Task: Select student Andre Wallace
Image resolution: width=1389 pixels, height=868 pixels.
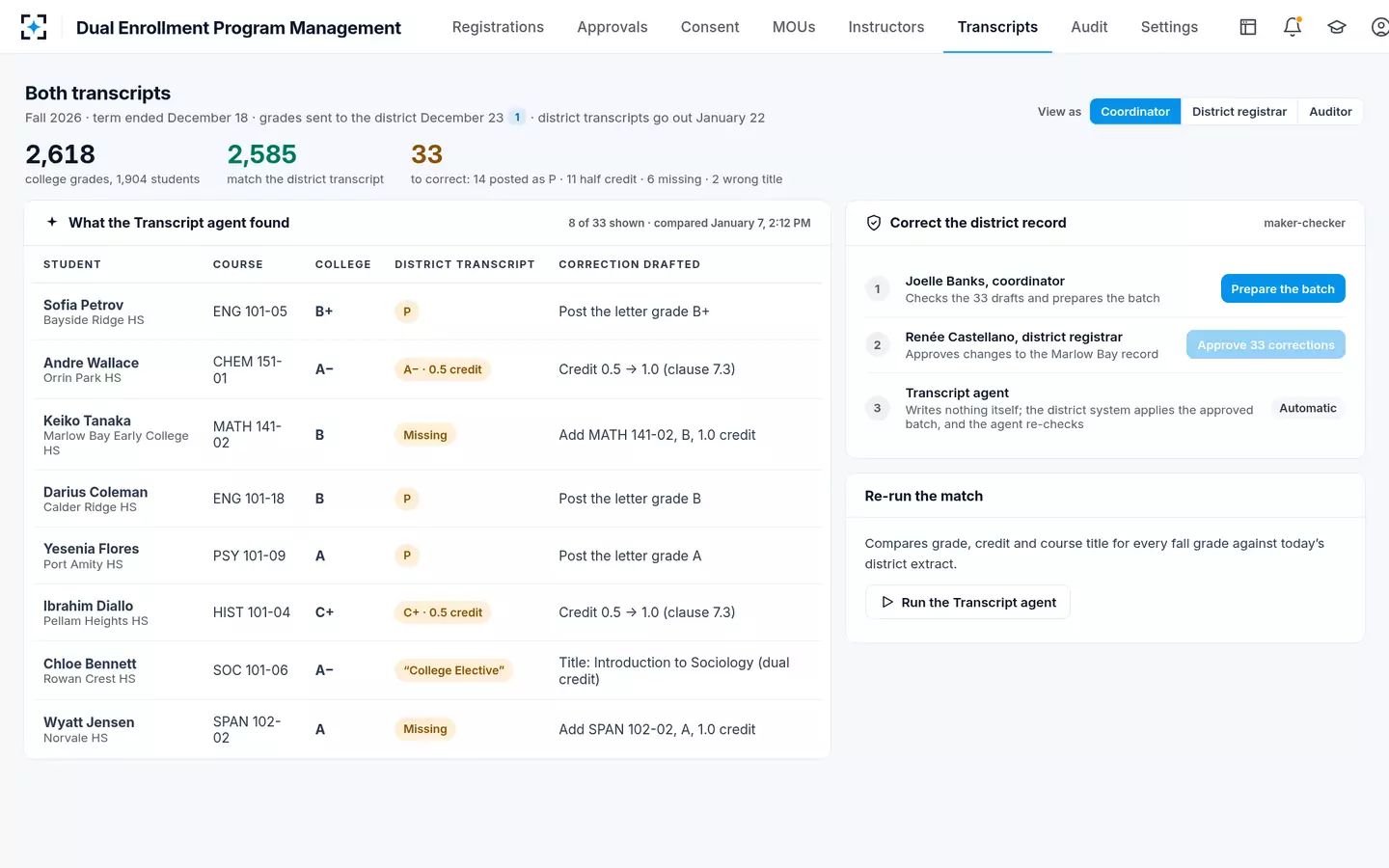Action: (91, 363)
